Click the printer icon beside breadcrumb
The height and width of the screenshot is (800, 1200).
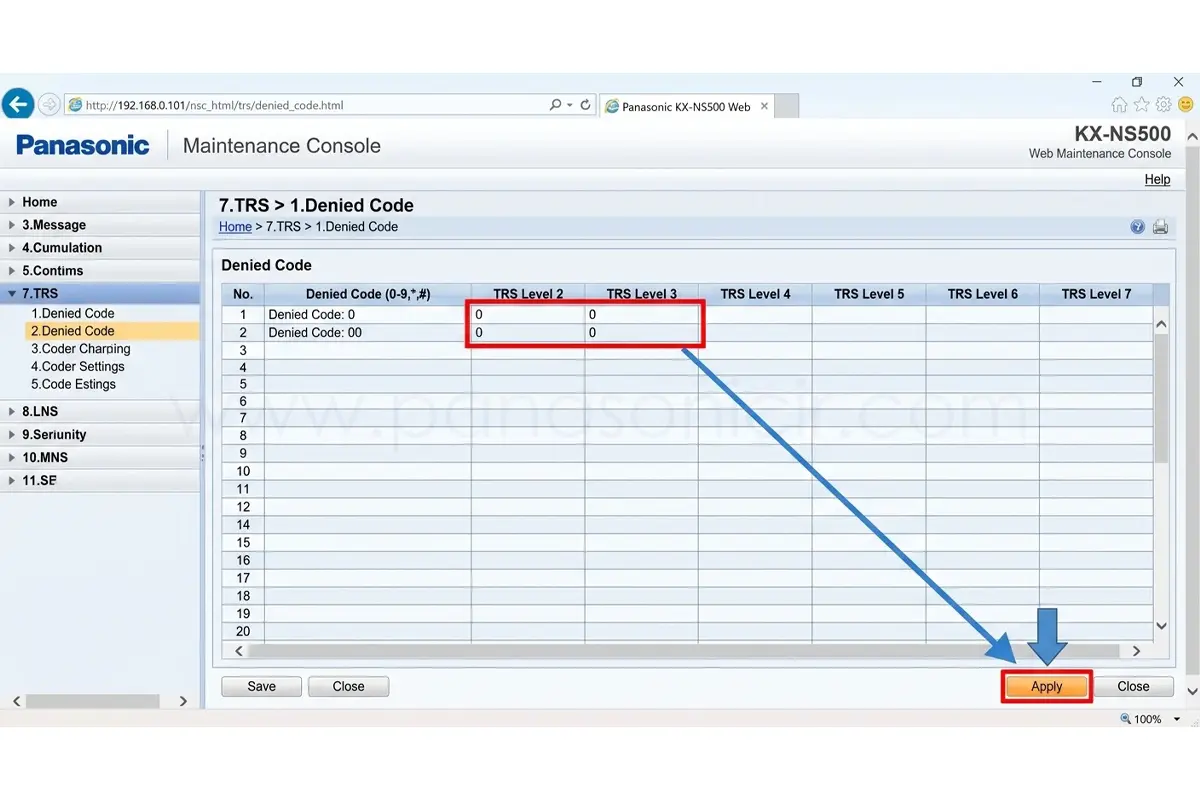click(x=1160, y=227)
